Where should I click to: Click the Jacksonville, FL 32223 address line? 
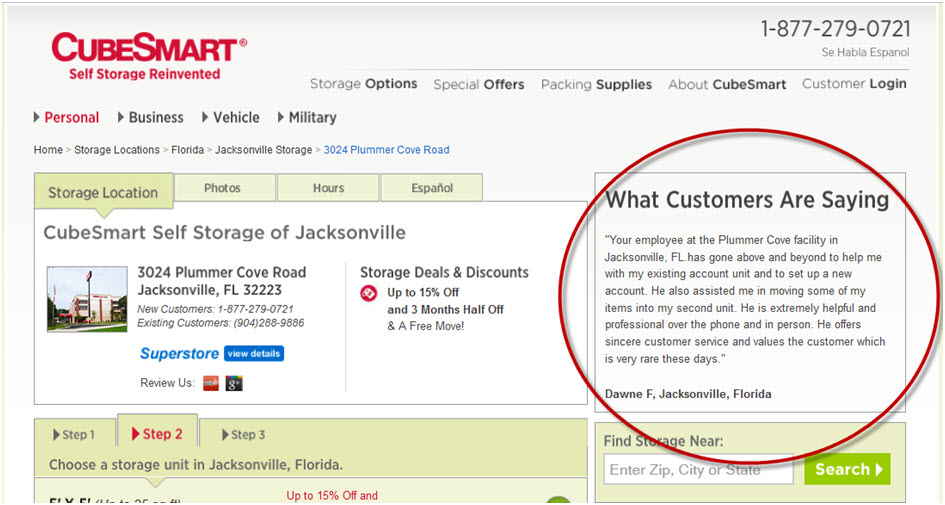[209, 290]
